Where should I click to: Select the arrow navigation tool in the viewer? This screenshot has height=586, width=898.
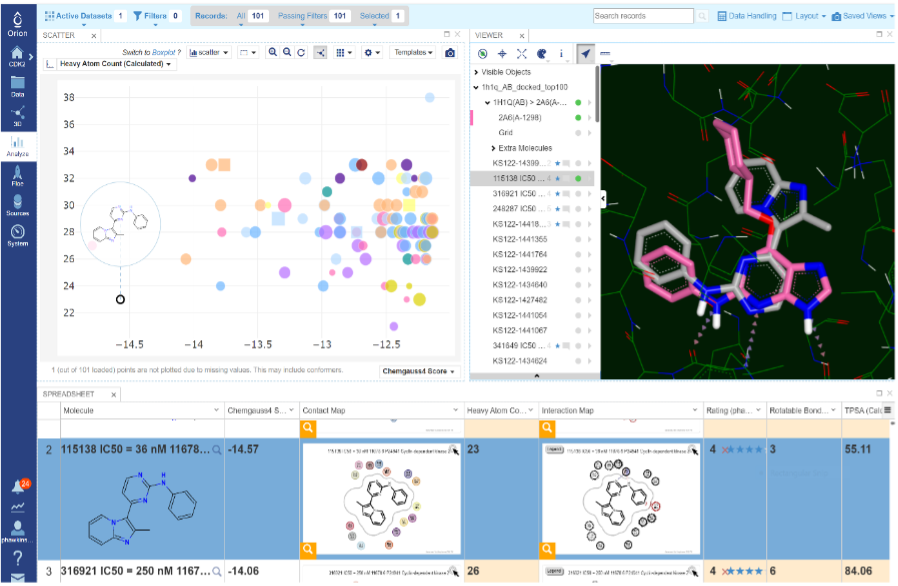586,53
